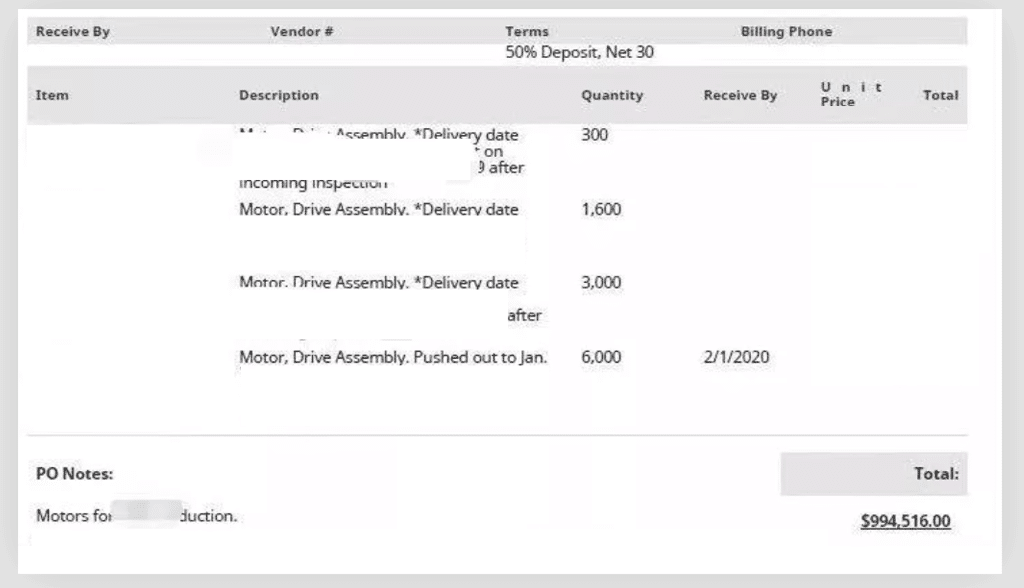Click the Quantity column header
1024x588 pixels.
612,95
